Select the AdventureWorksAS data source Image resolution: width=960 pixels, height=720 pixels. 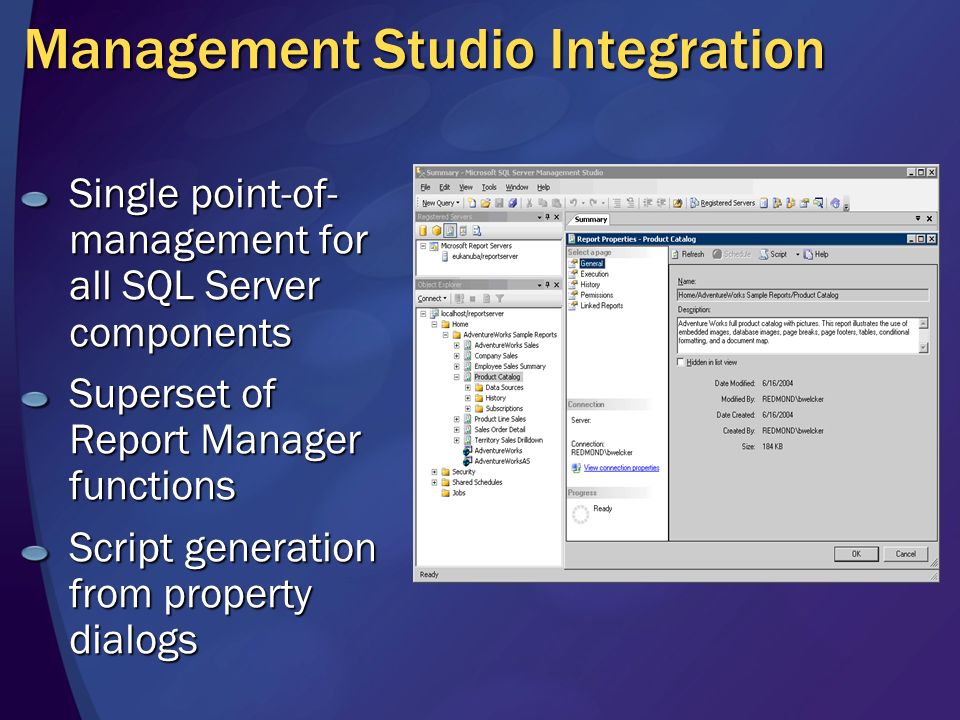(x=502, y=461)
